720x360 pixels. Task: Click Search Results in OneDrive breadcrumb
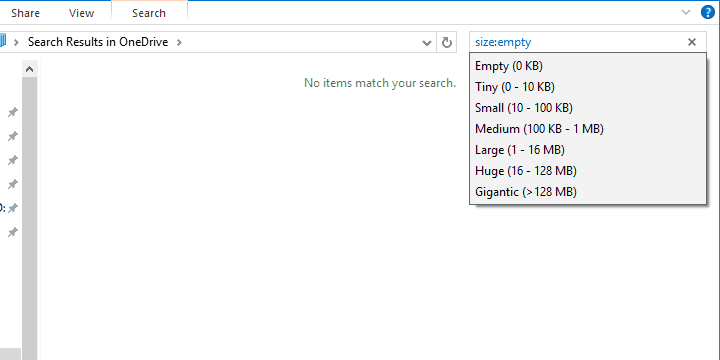click(98, 42)
